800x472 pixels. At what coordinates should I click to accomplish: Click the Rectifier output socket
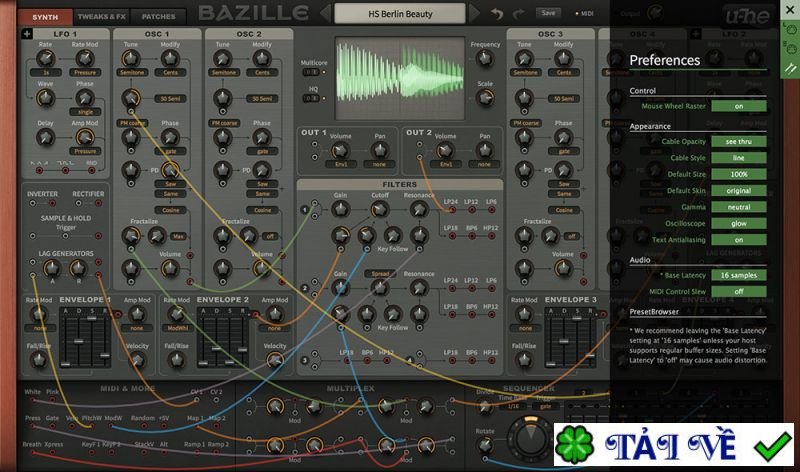tap(98, 203)
